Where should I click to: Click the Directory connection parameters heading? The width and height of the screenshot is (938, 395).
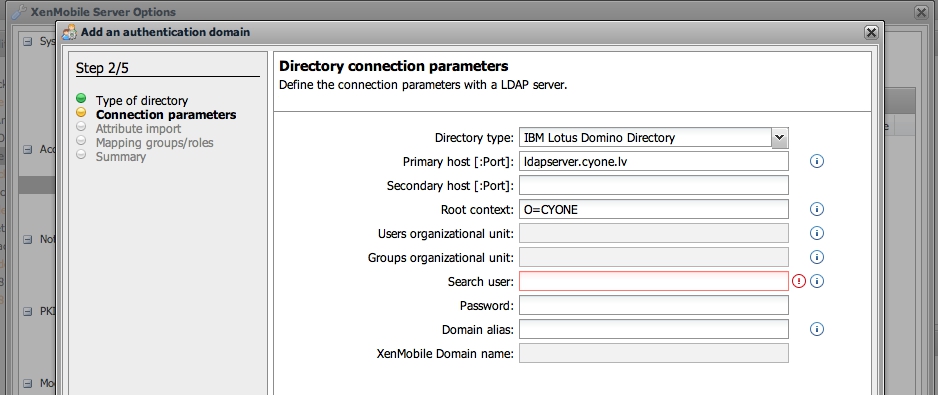394,66
